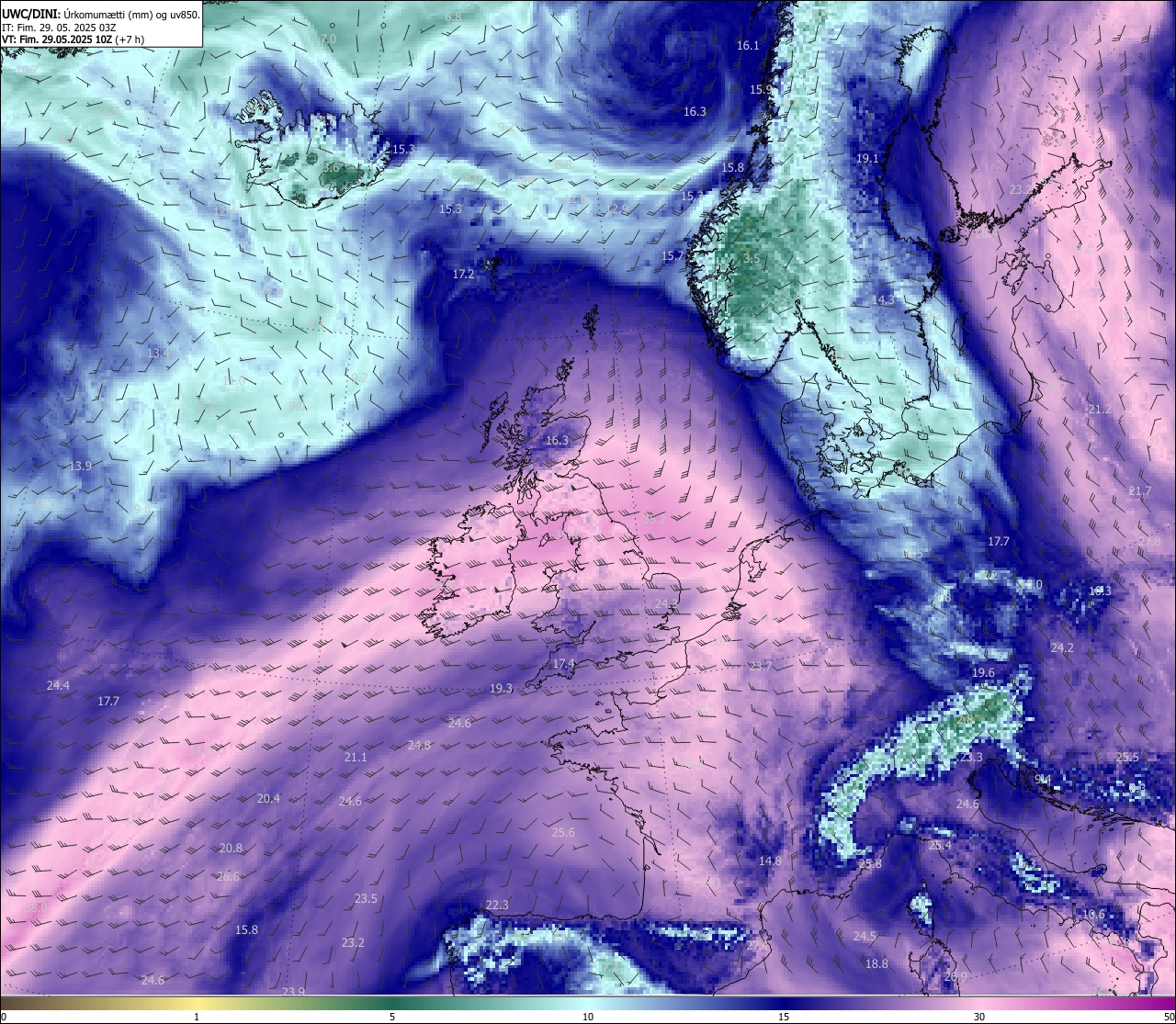Click the 3.6 value over Iceland
1176x1024 pixels.
tap(331, 169)
